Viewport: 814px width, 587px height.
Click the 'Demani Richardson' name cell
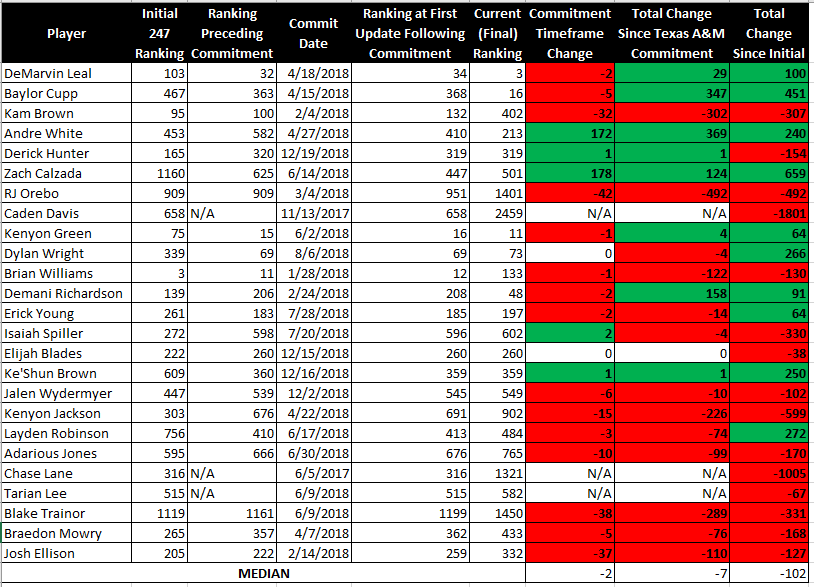click(66, 293)
